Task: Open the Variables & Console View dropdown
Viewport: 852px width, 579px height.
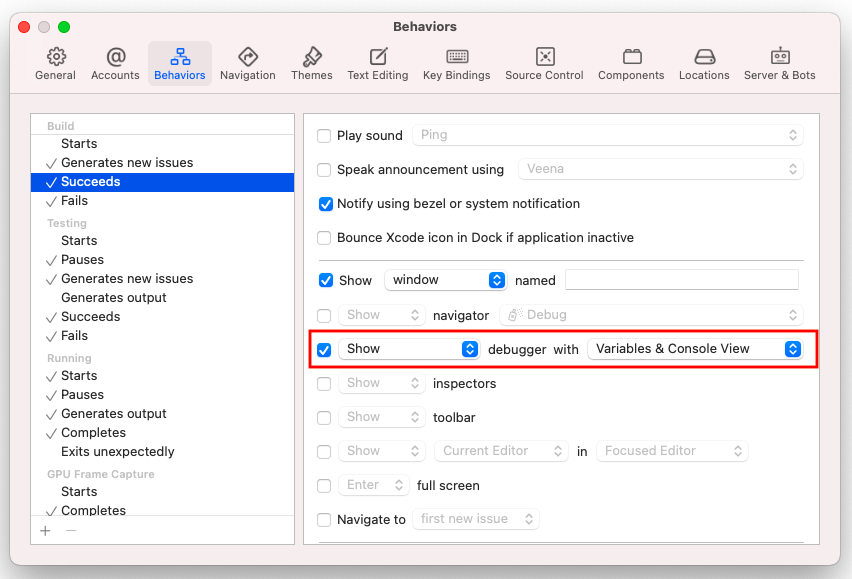Action: [697, 349]
